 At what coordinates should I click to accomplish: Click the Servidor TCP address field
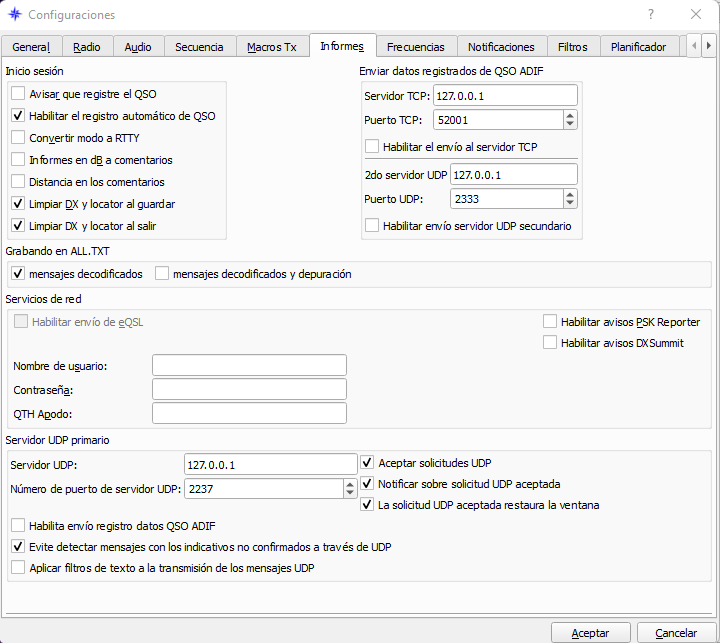(505, 96)
